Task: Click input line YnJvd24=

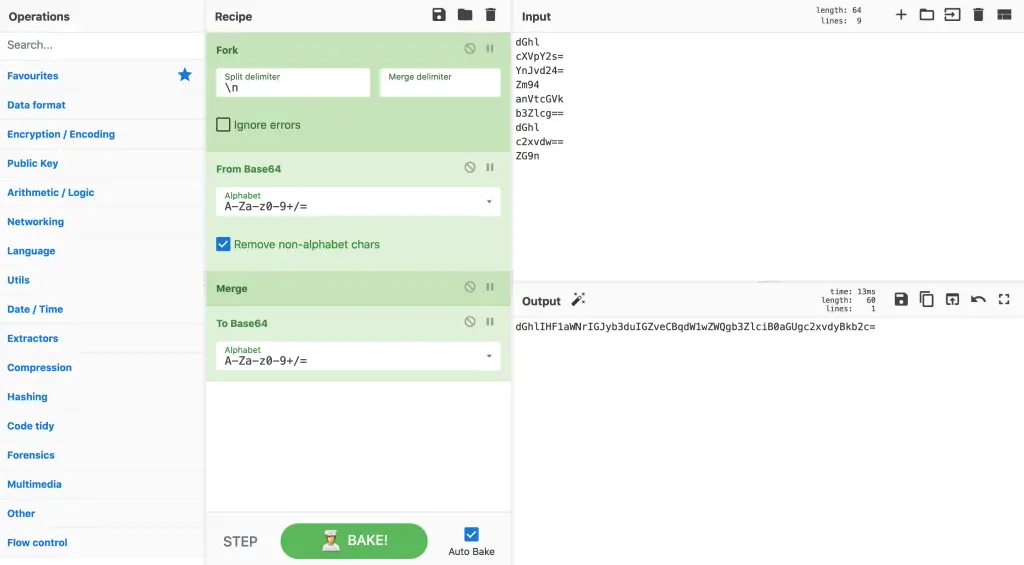Action: [x=539, y=71]
